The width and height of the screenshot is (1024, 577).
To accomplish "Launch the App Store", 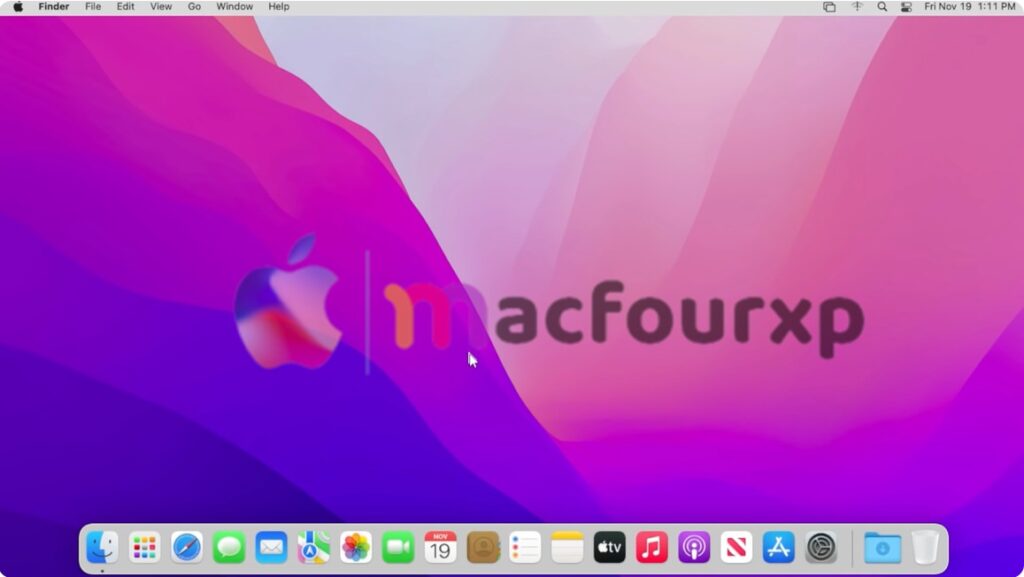I will coord(778,547).
